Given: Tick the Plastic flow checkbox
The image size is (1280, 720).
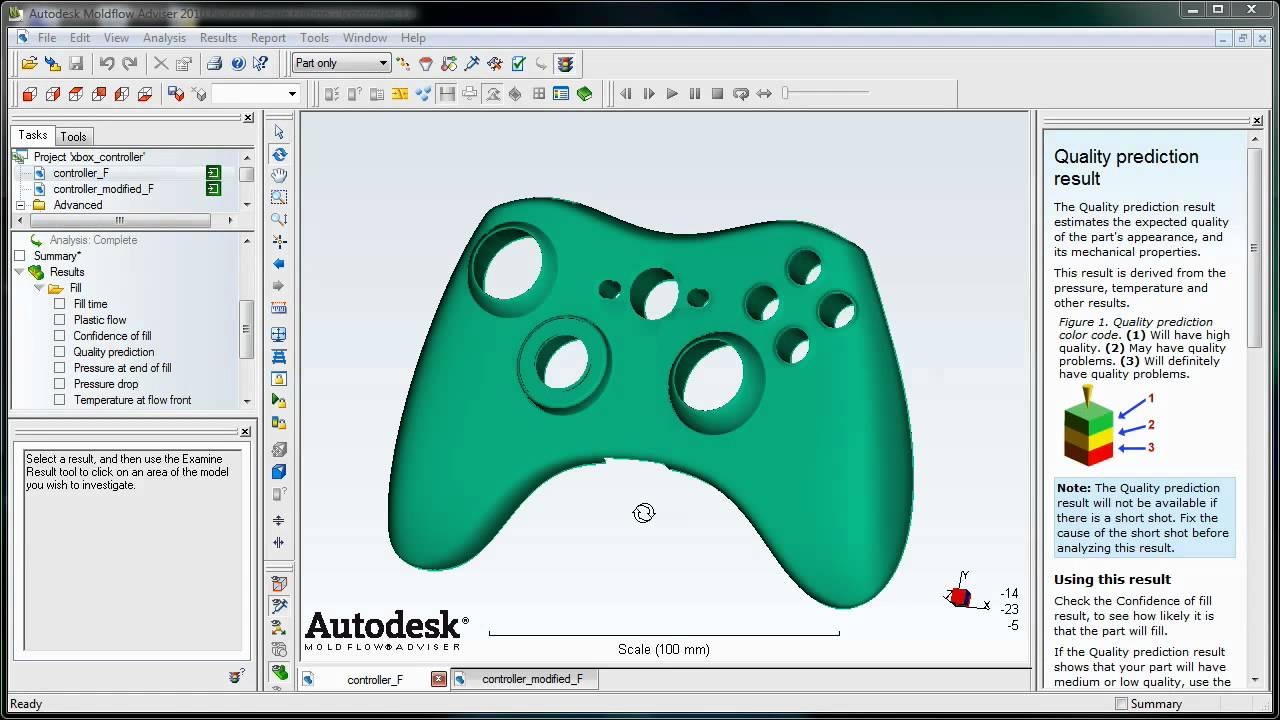Looking at the screenshot, I should point(60,320).
